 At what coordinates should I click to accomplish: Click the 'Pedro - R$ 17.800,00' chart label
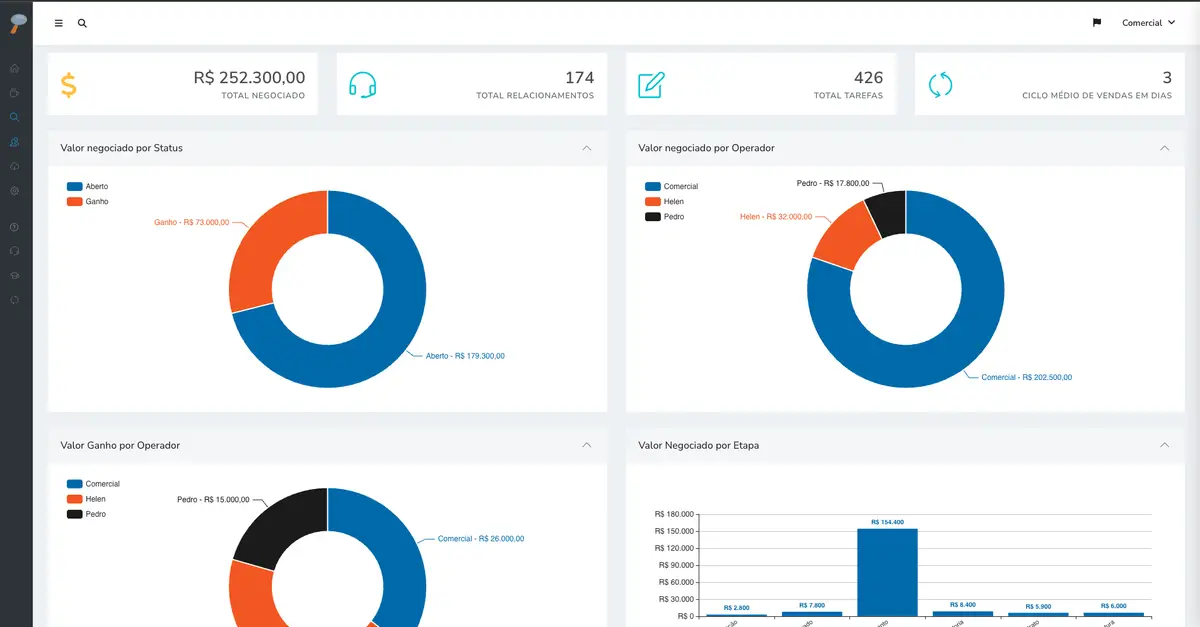point(833,183)
